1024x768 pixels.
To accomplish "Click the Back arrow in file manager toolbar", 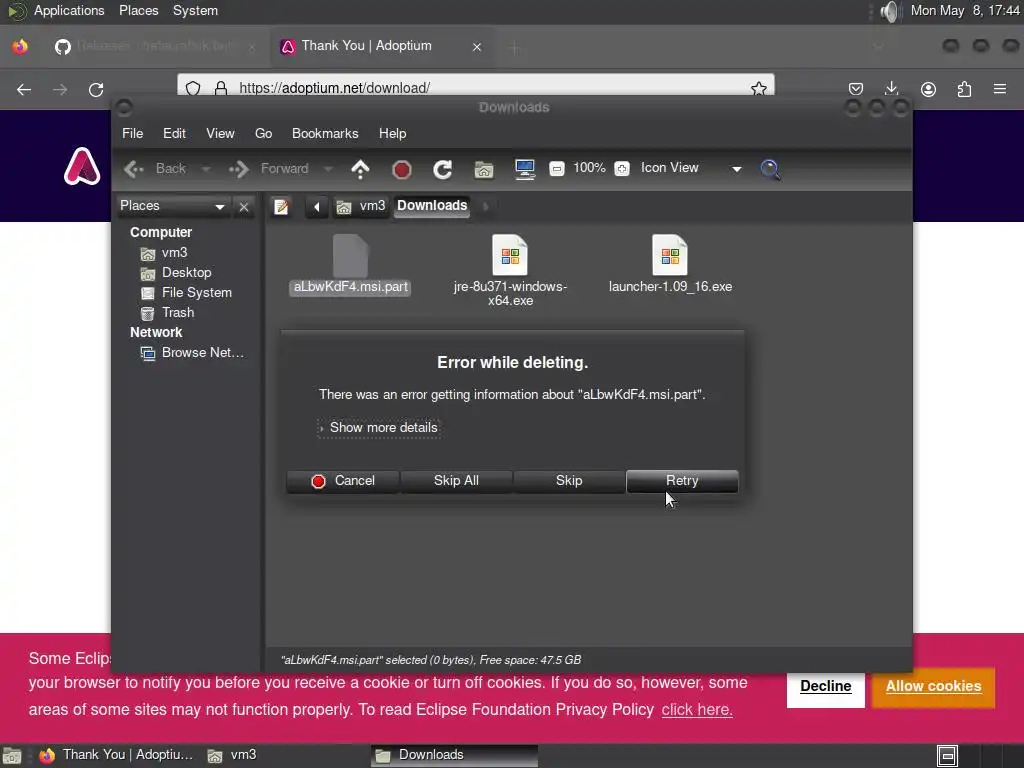I will click(155, 168).
